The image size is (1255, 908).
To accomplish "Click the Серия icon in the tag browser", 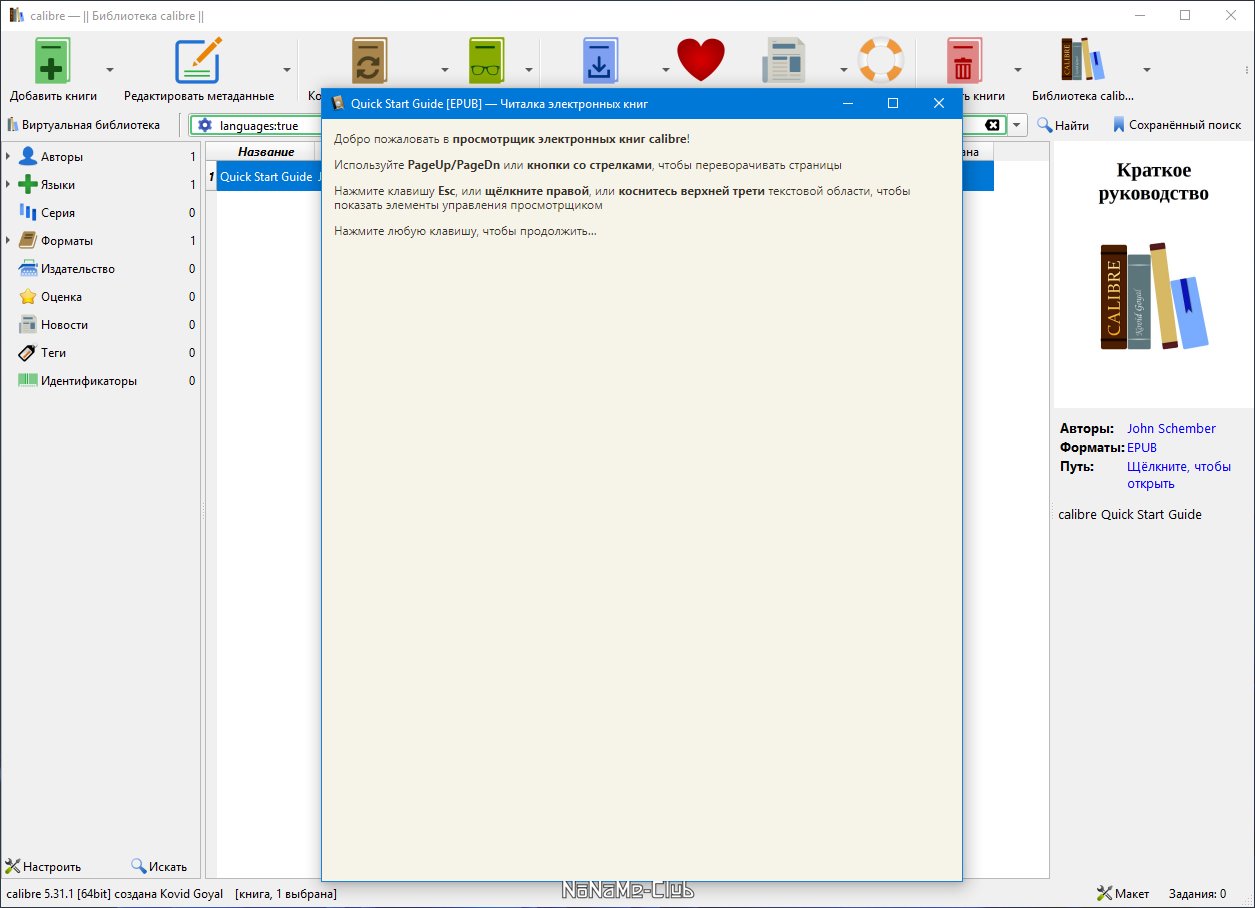I will [27, 213].
